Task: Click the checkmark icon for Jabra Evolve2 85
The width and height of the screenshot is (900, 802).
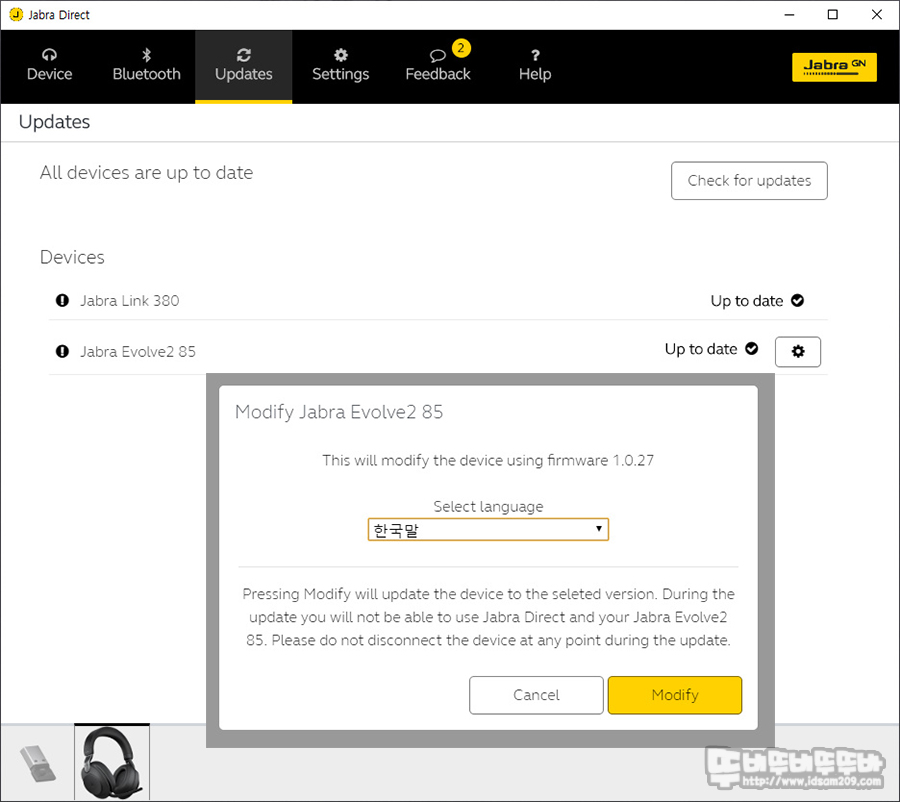Action: pos(751,348)
